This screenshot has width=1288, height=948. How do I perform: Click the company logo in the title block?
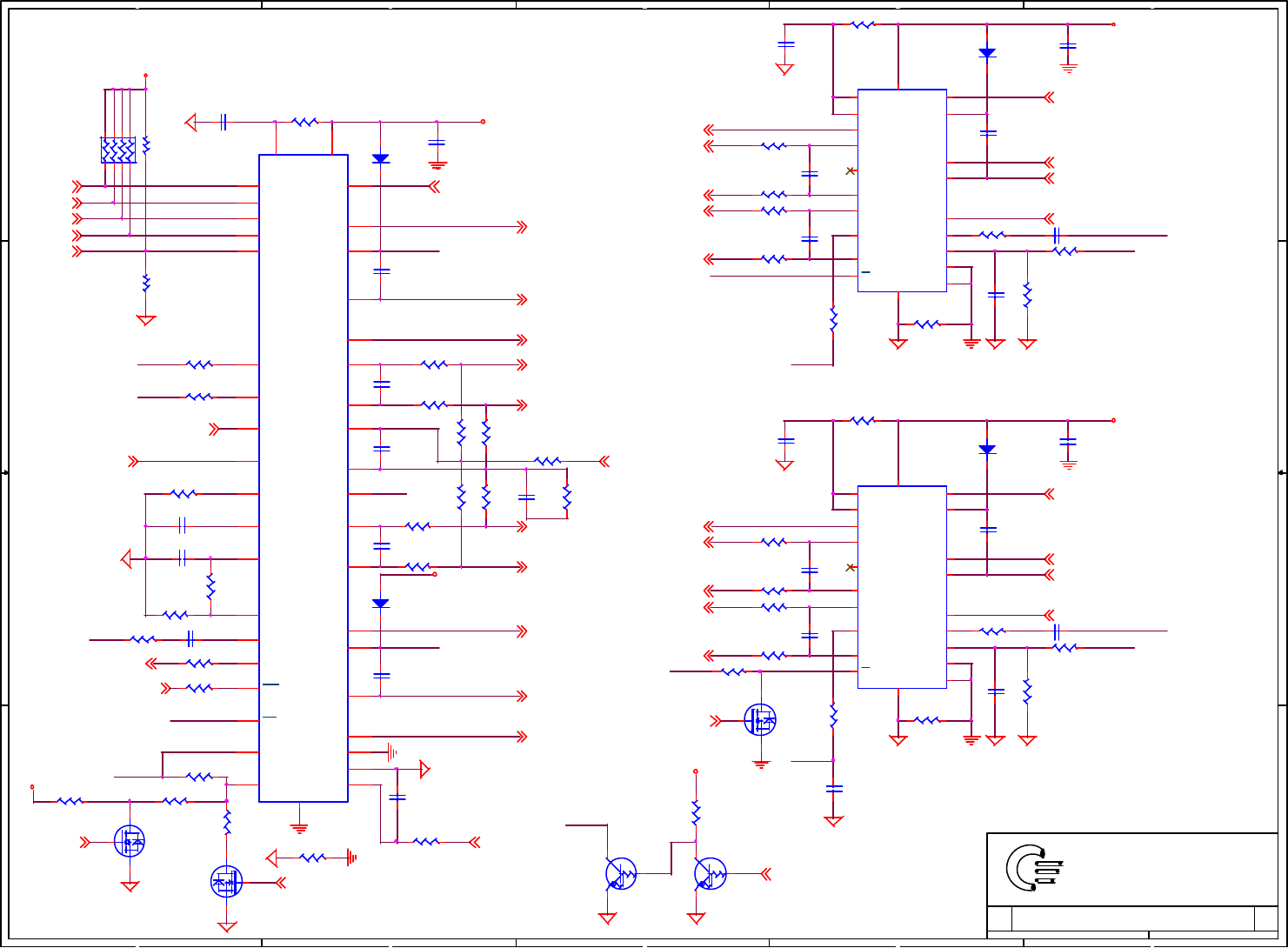(1035, 868)
